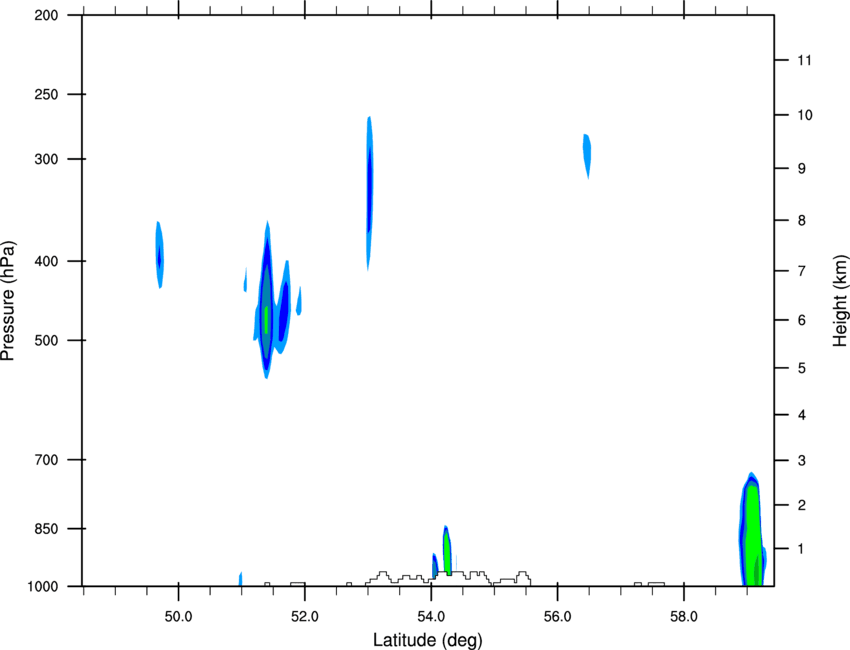850x650 pixels.
Task: Click the 'Latitude (deg)' axis title
Action: (427, 640)
